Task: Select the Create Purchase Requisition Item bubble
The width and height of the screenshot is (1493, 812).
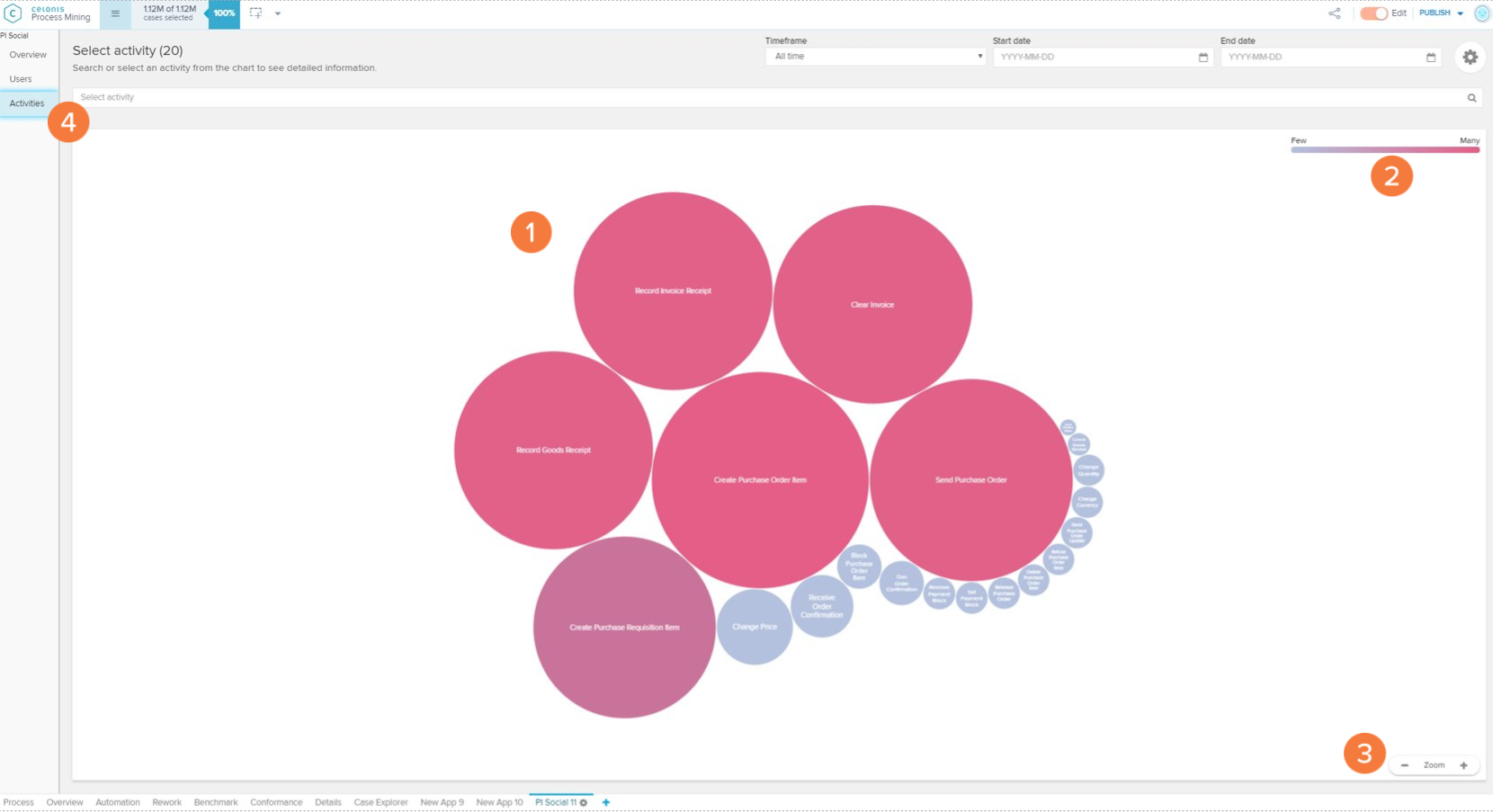Action: pos(624,627)
